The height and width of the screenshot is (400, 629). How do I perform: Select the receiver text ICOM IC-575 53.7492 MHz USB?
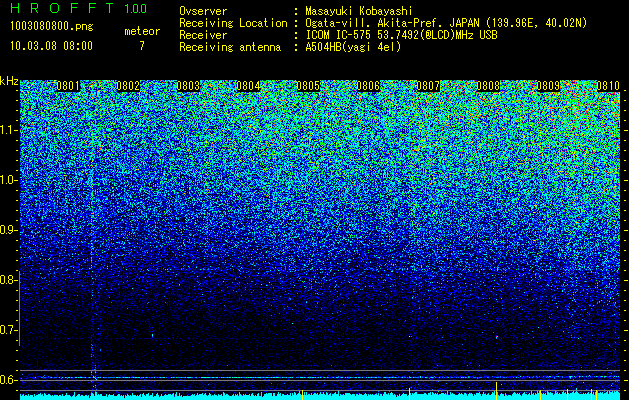tap(401, 35)
